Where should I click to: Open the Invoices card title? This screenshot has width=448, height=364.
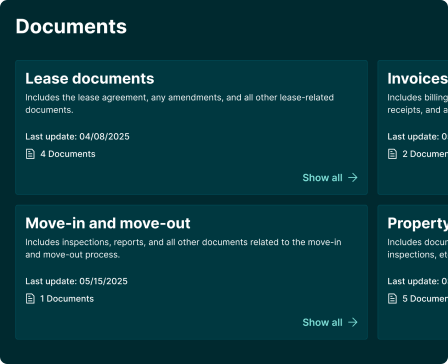tap(417, 79)
